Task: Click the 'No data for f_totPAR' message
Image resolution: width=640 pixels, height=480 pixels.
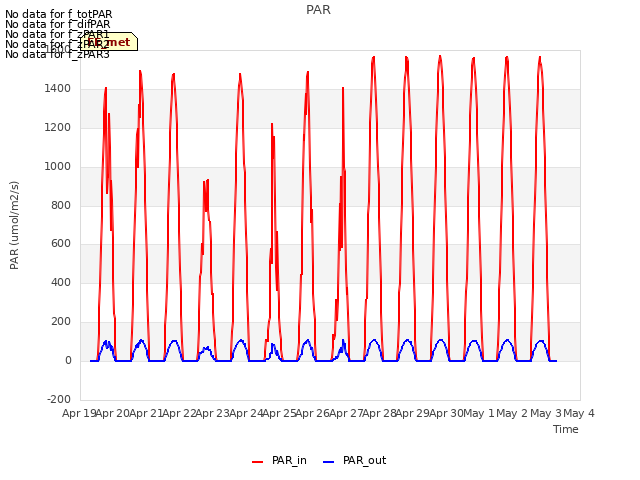Action: point(58,14)
